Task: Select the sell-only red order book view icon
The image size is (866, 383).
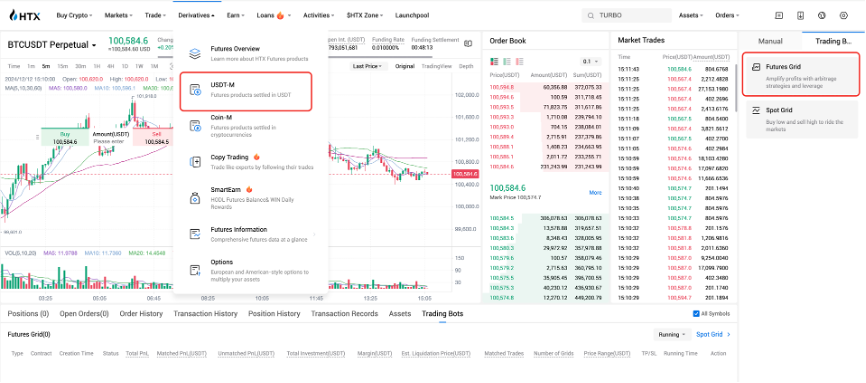Action: tap(519, 61)
